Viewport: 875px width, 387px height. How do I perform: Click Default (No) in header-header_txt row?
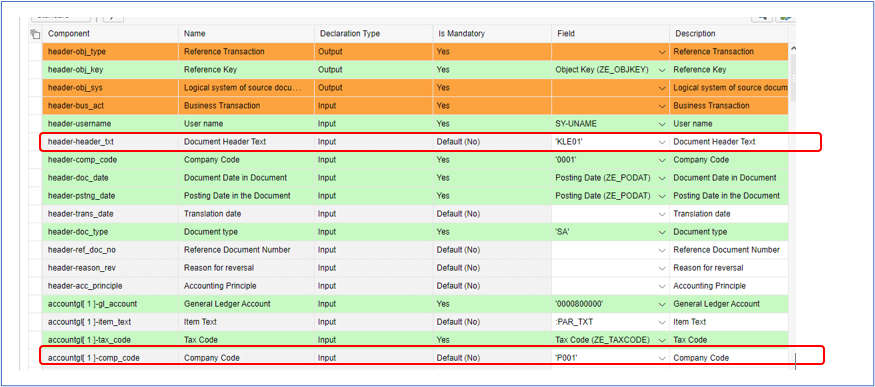pyautogui.click(x=492, y=142)
